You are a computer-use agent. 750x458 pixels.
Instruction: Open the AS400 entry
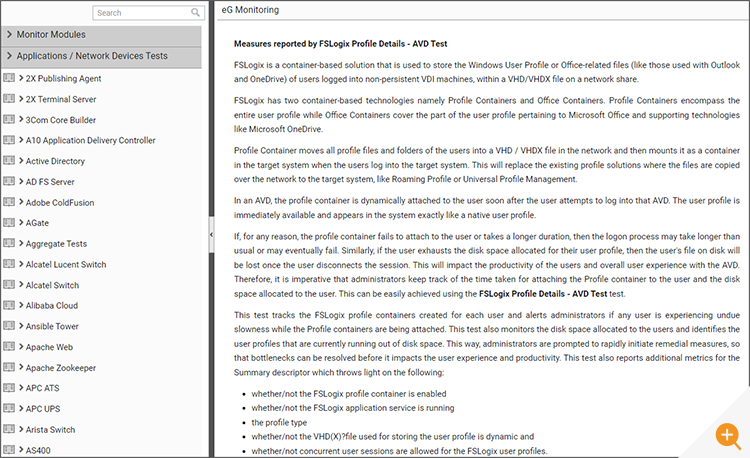point(38,450)
